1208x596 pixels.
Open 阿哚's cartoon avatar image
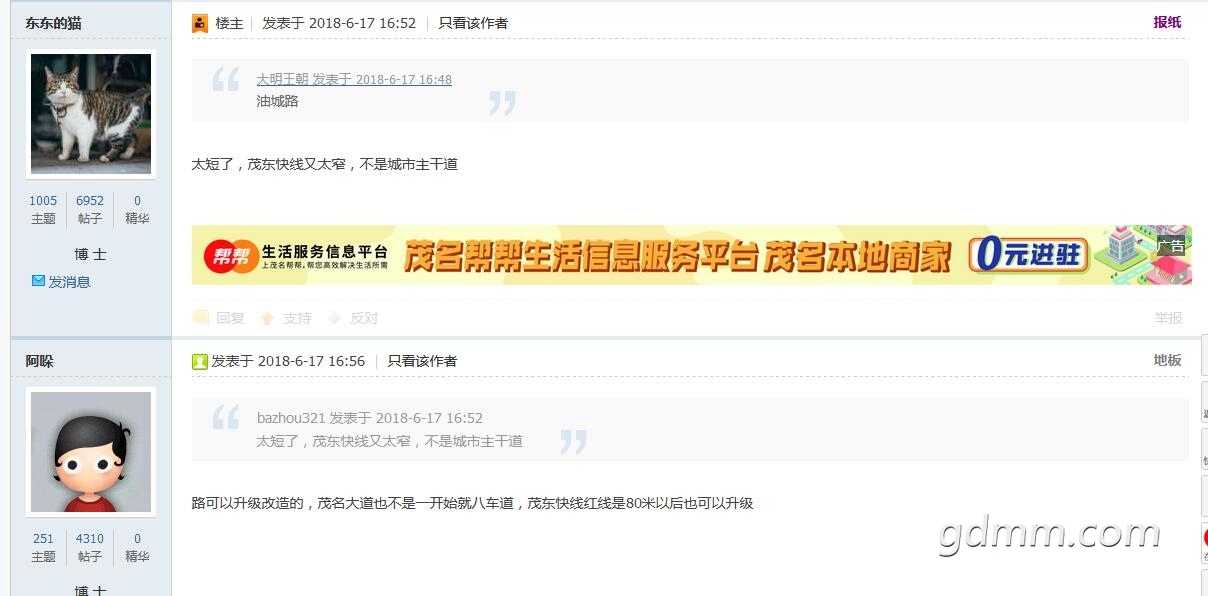click(x=91, y=452)
